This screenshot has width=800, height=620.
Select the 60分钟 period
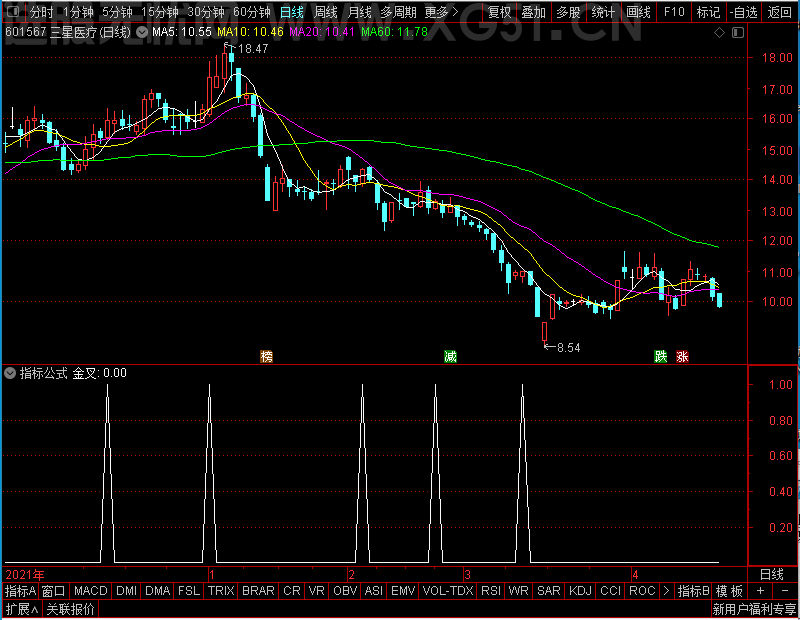(252, 12)
